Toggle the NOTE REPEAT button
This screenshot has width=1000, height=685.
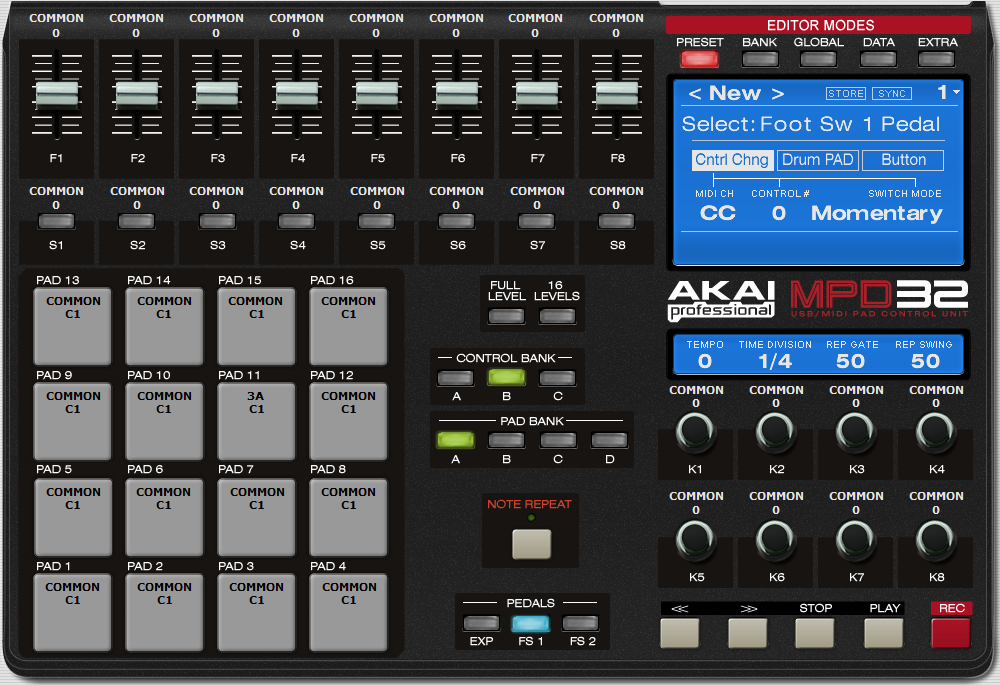pyautogui.click(x=531, y=544)
